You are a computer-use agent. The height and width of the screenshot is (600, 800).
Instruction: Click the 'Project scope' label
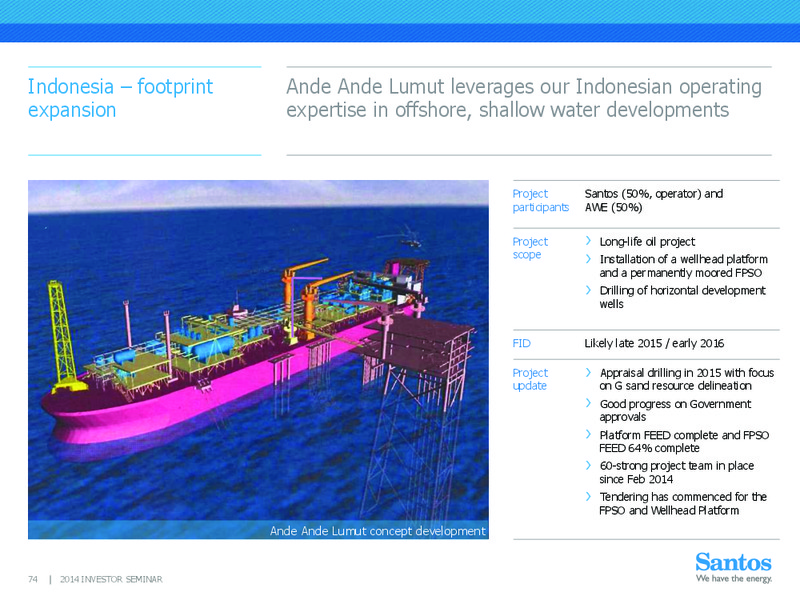point(530,248)
